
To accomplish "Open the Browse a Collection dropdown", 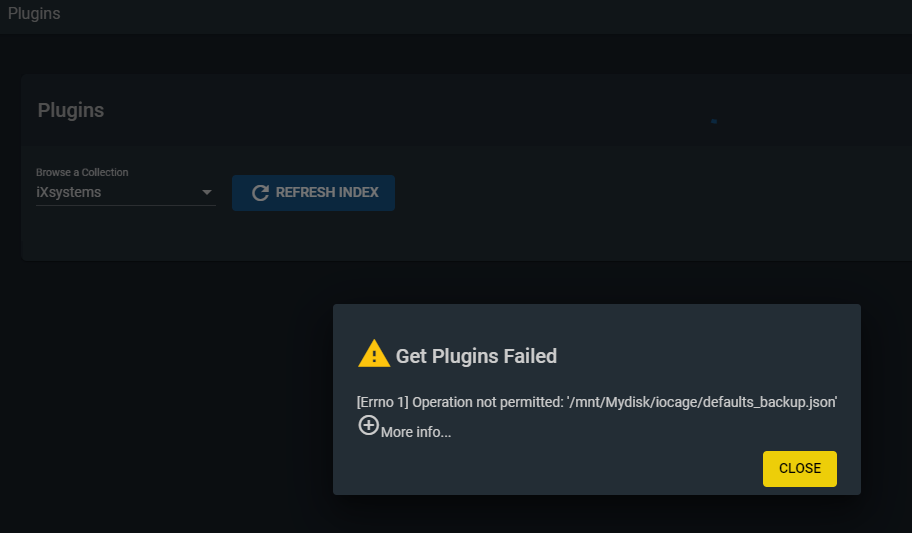I will 126,192.
